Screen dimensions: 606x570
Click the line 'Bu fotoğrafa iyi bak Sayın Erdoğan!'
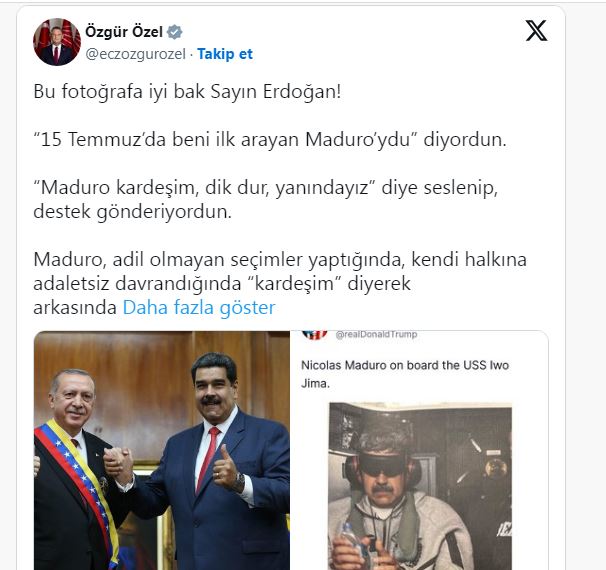tap(187, 92)
